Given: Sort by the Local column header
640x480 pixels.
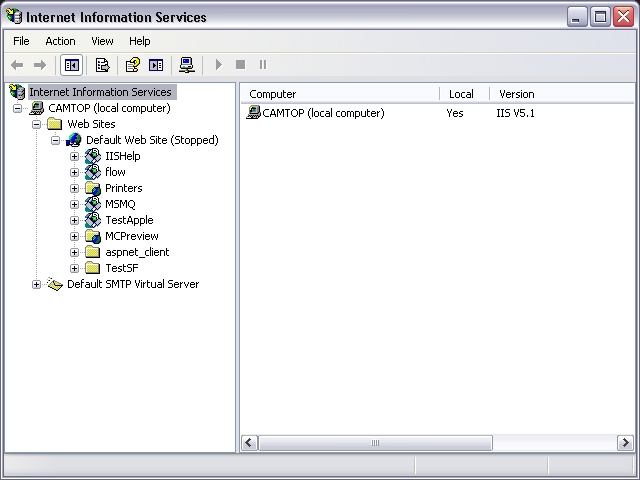Looking at the screenshot, I should click(x=464, y=94).
